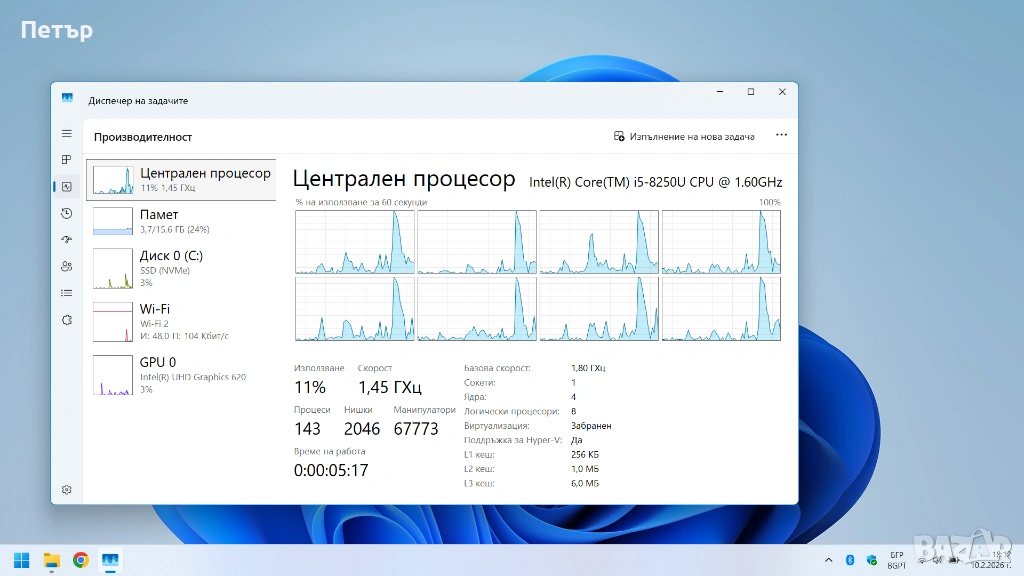Open the Processes page icon in sidebar
This screenshot has height=576, width=1024.
(x=67, y=159)
